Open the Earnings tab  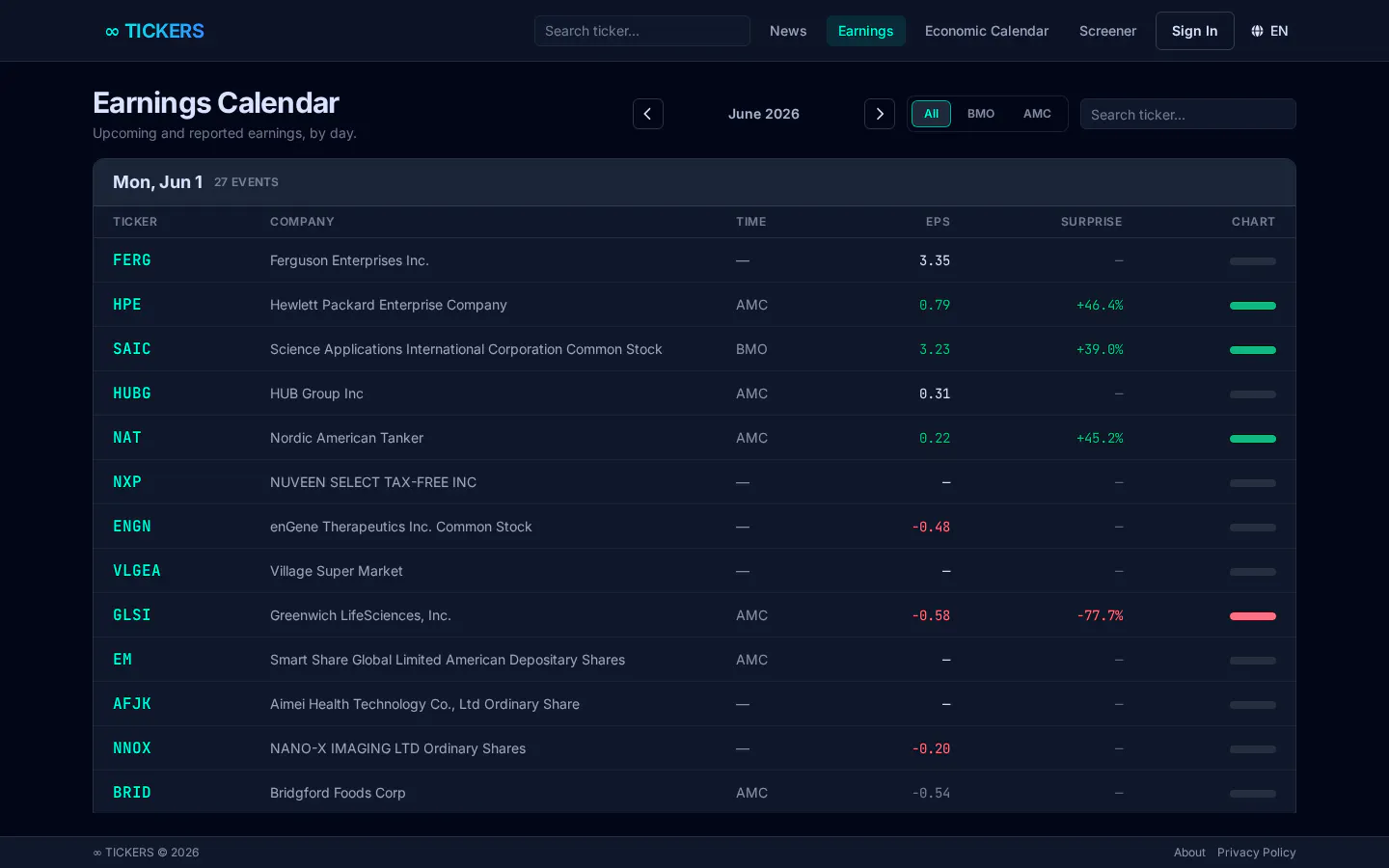[x=865, y=31]
